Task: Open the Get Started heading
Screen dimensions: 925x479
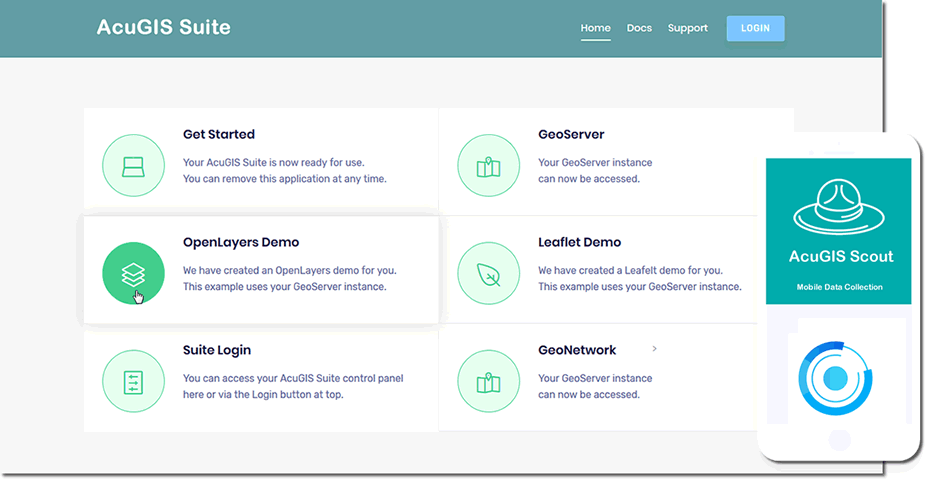Action: tap(219, 134)
